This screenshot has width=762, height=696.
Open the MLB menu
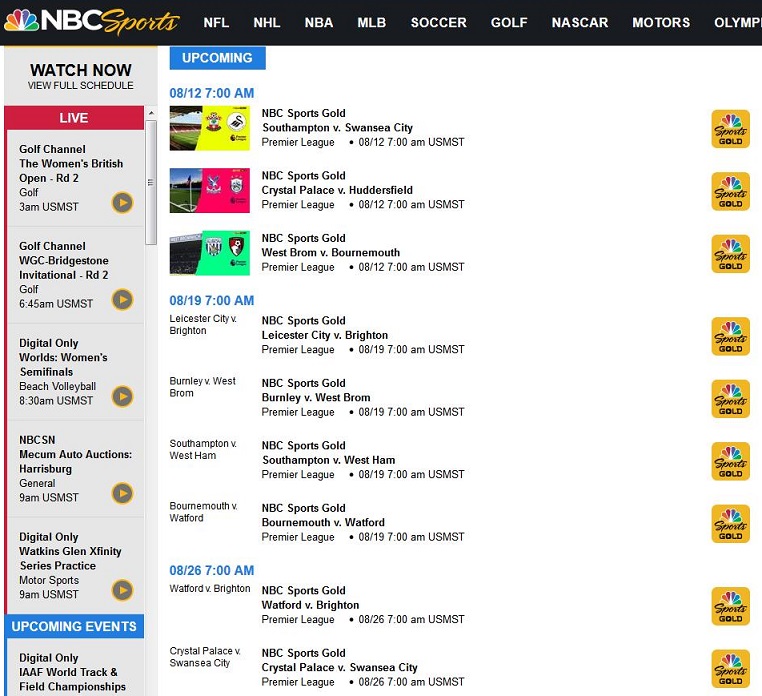click(372, 22)
